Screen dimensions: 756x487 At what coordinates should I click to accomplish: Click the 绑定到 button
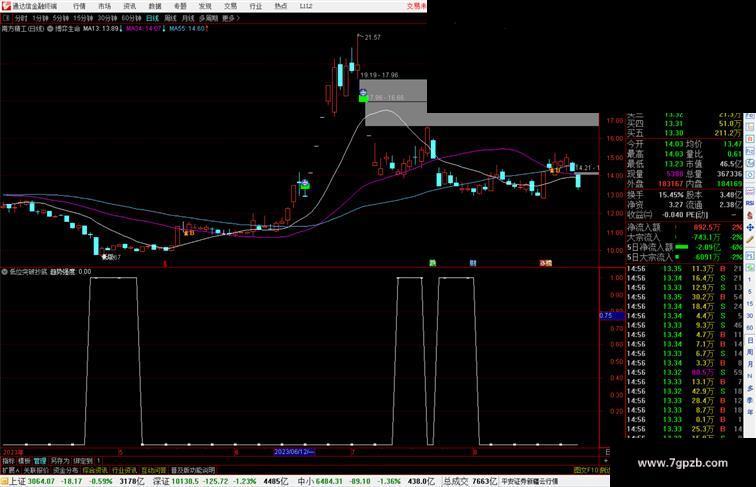pyautogui.click(x=83, y=461)
